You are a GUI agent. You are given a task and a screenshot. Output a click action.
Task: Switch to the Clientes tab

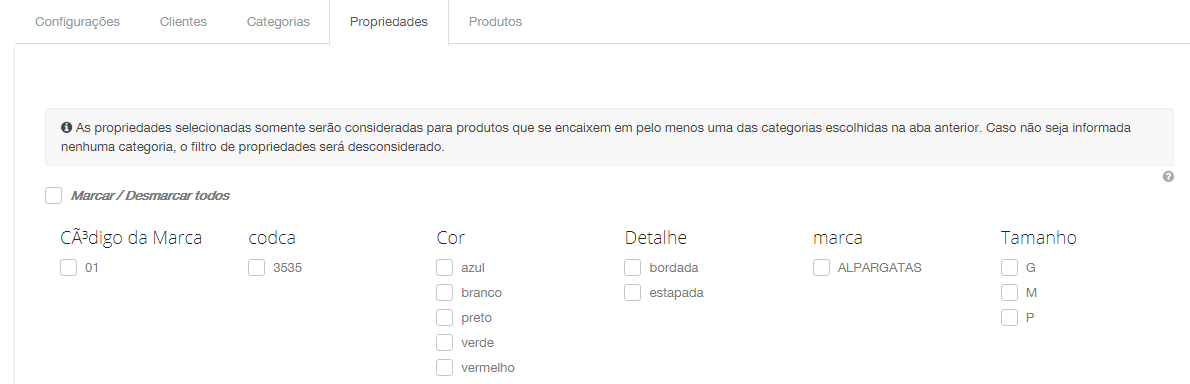[x=184, y=22]
